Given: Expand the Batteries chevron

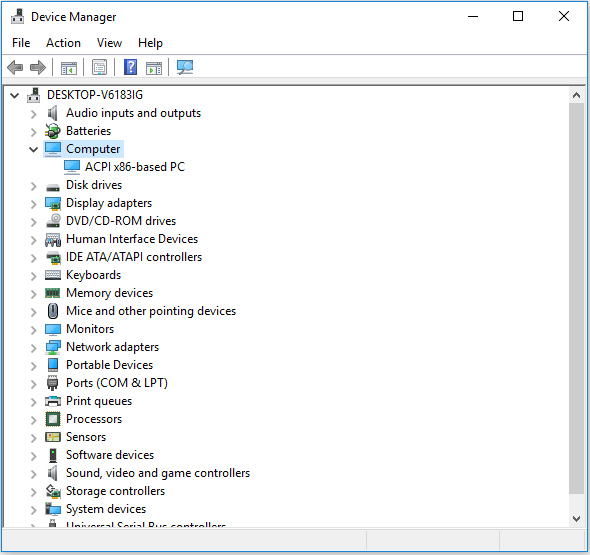Looking at the screenshot, I should [x=33, y=132].
